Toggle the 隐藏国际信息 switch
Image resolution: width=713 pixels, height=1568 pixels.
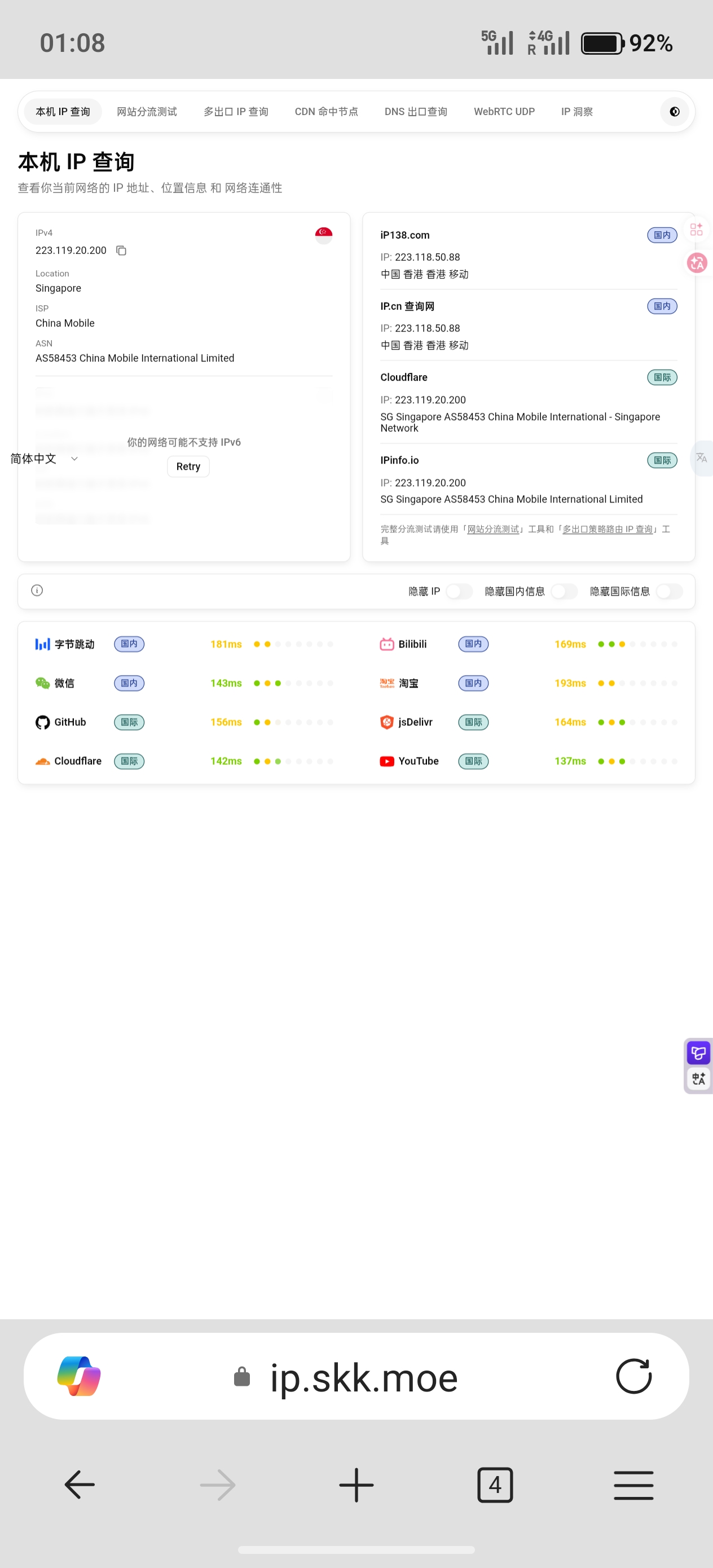669,591
